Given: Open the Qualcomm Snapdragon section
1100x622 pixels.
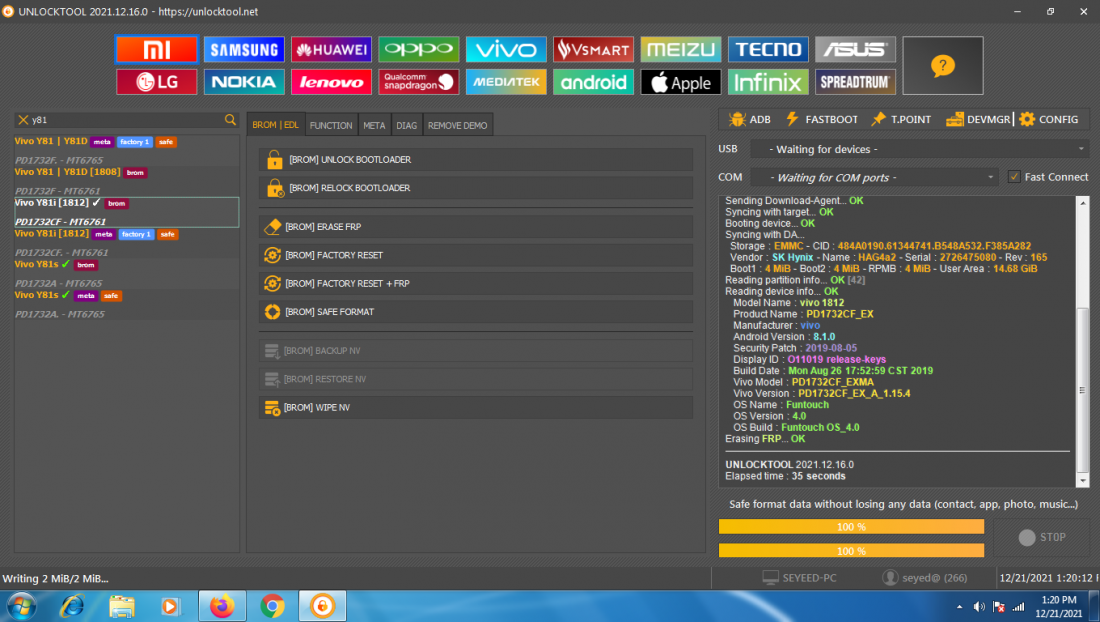Looking at the screenshot, I should (419, 81).
